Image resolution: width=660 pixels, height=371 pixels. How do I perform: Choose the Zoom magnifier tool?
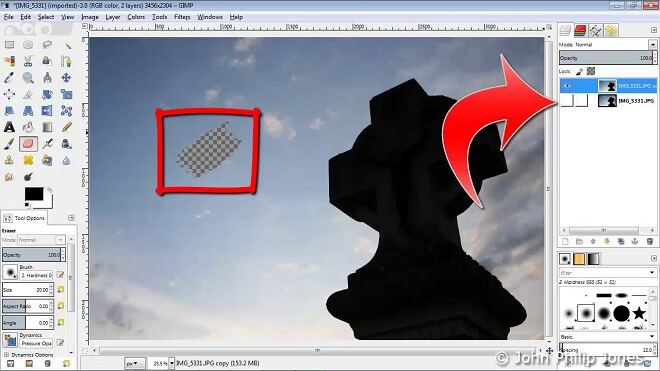point(28,77)
